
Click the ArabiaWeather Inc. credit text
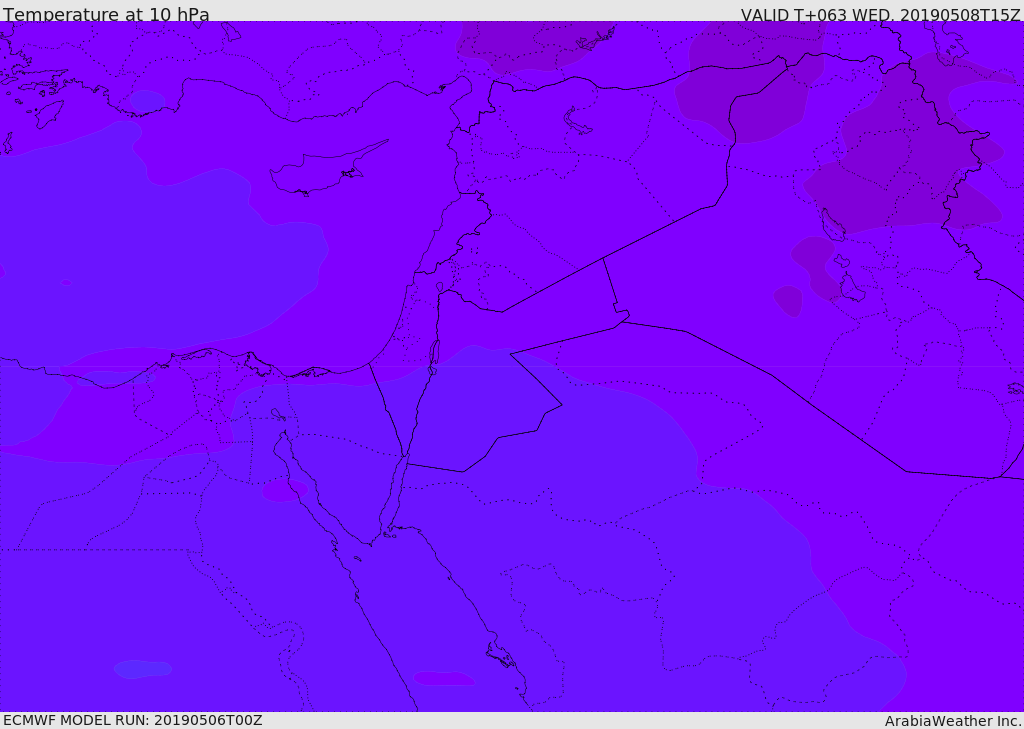953,721
